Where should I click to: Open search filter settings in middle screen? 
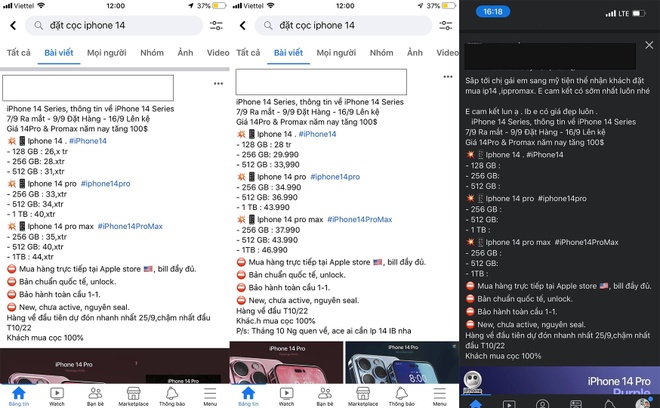[x=445, y=26]
